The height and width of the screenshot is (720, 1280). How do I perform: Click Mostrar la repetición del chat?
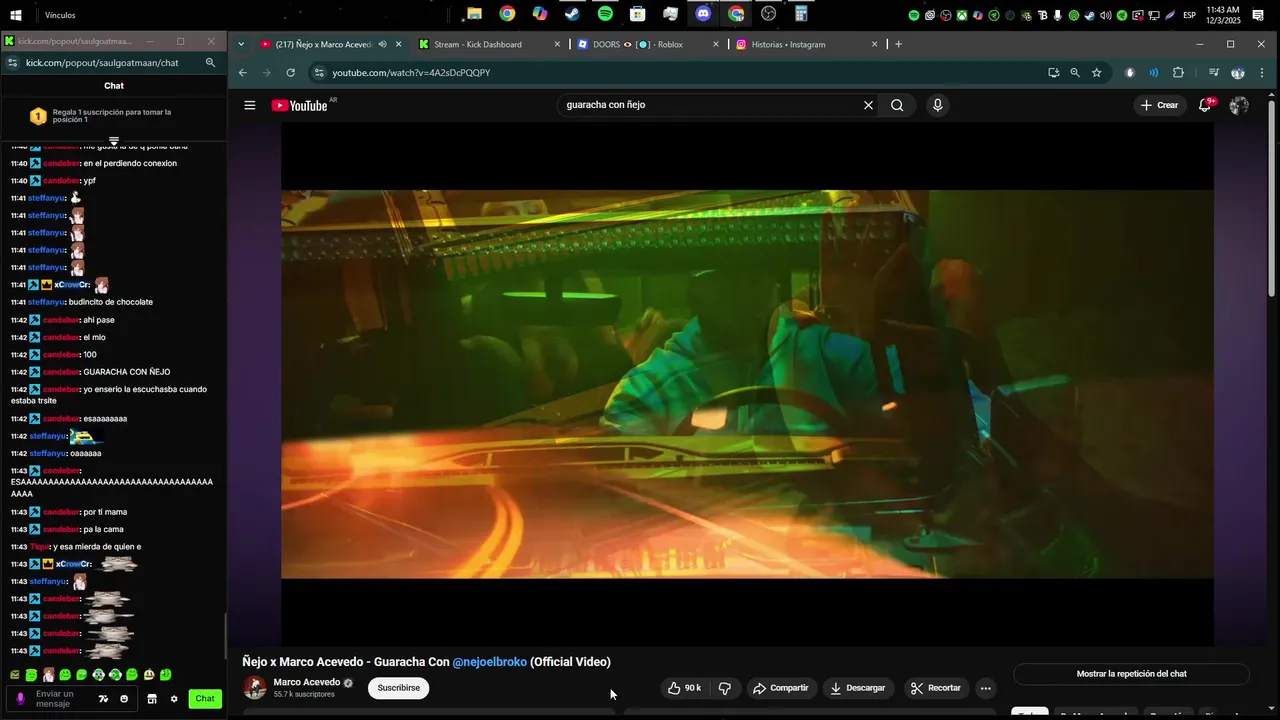[1131, 674]
